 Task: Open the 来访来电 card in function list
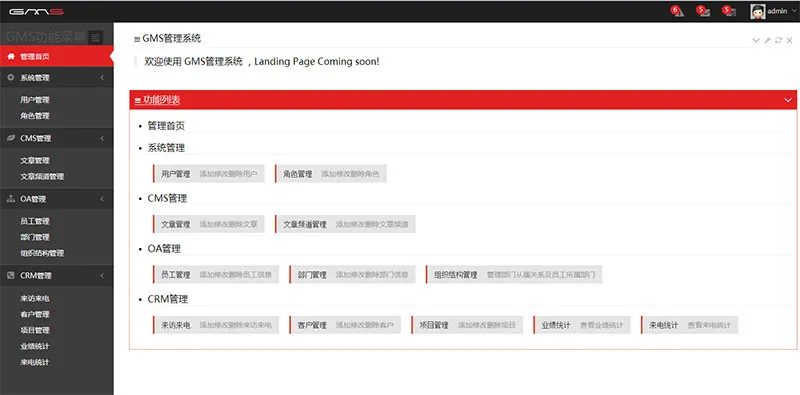[216, 325]
